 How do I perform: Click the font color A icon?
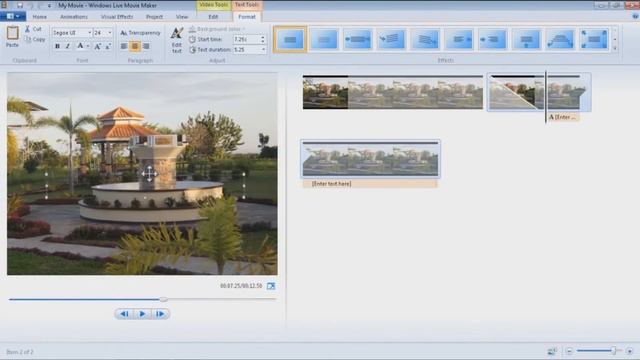pyautogui.click(x=80, y=46)
